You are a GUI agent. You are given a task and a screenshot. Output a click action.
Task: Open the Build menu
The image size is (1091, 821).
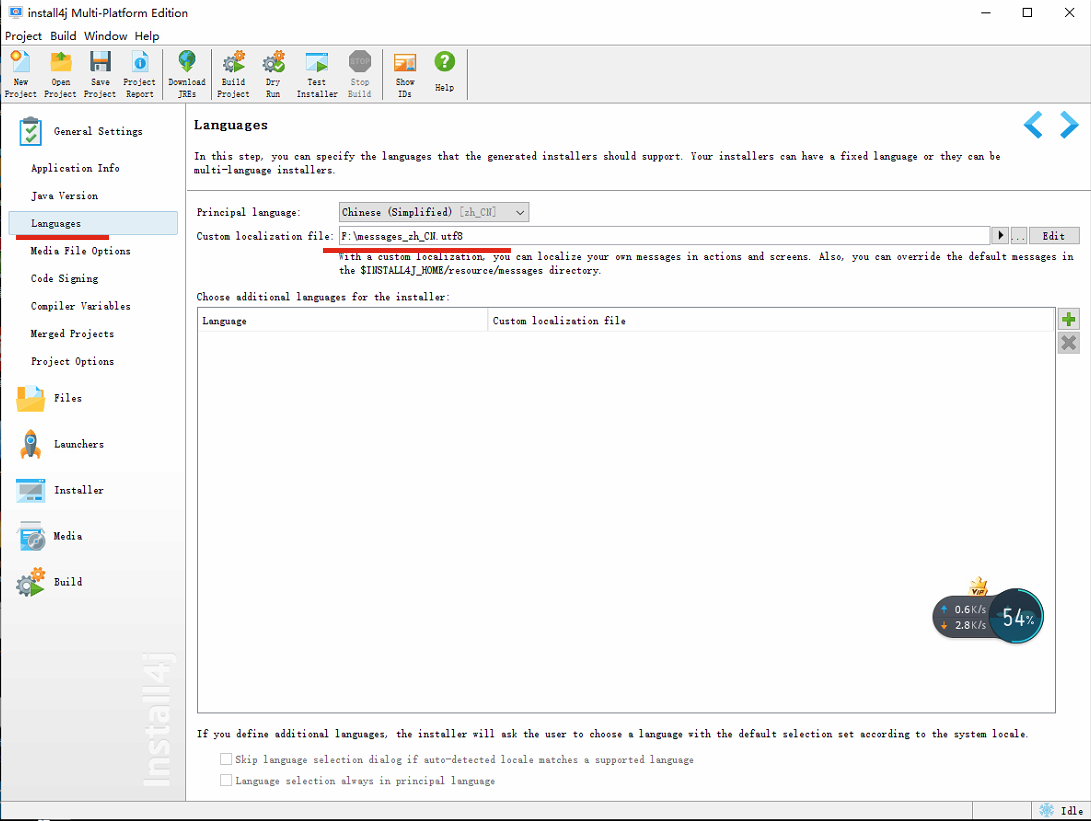click(63, 36)
